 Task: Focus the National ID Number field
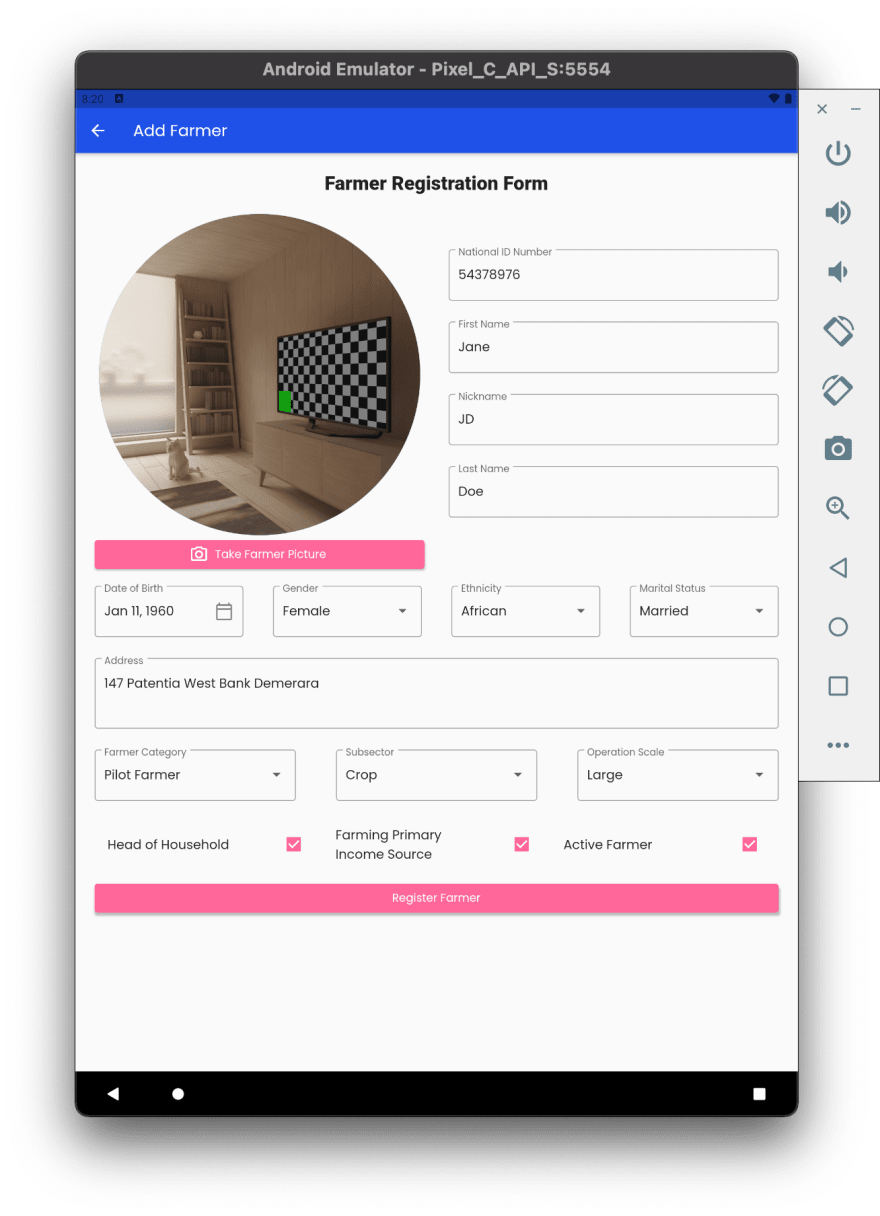[x=614, y=275]
